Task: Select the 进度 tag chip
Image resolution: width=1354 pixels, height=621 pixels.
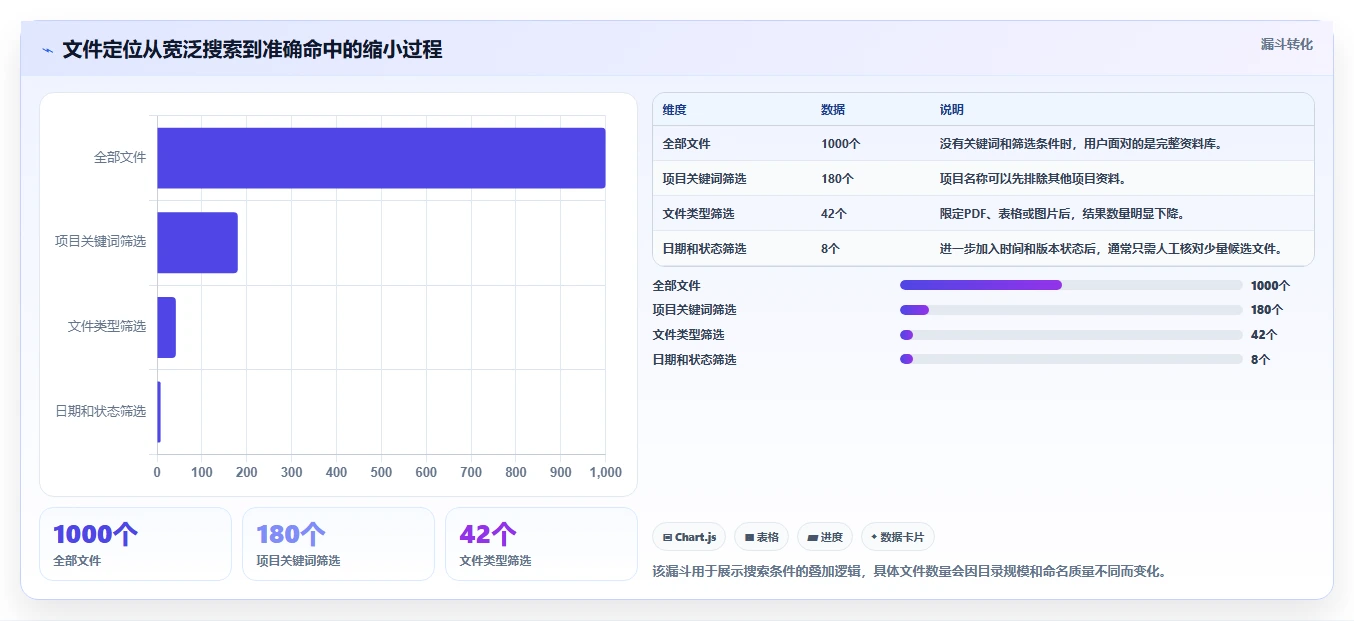Action: pyautogui.click(x=825, y=537)
